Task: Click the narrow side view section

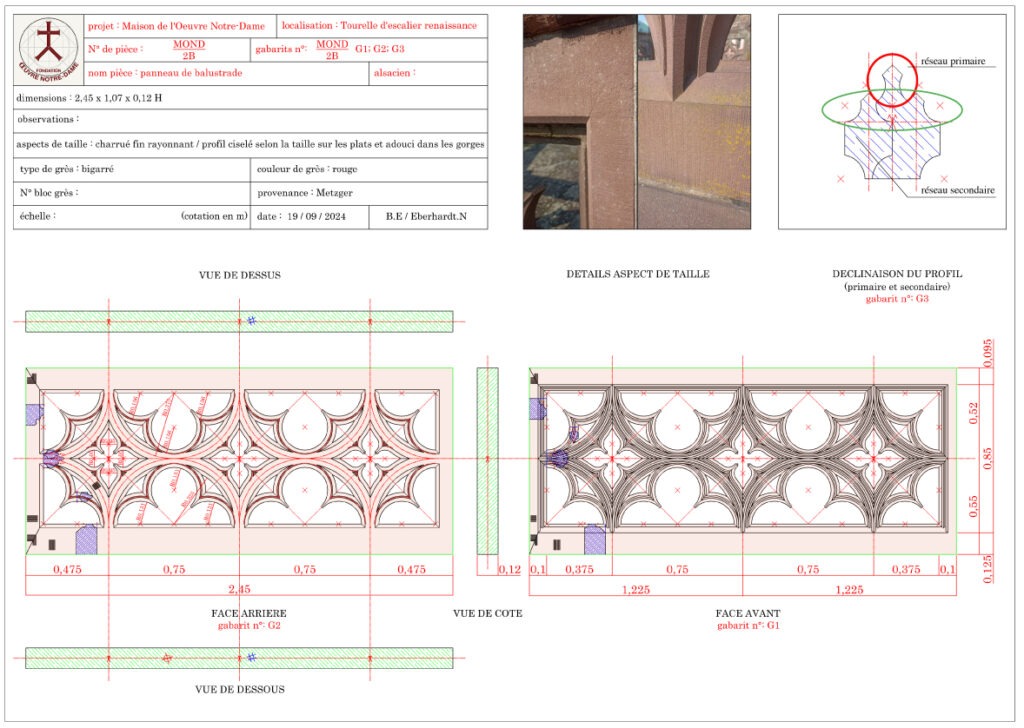Action: pyautogui.click(x=487, y=461)
